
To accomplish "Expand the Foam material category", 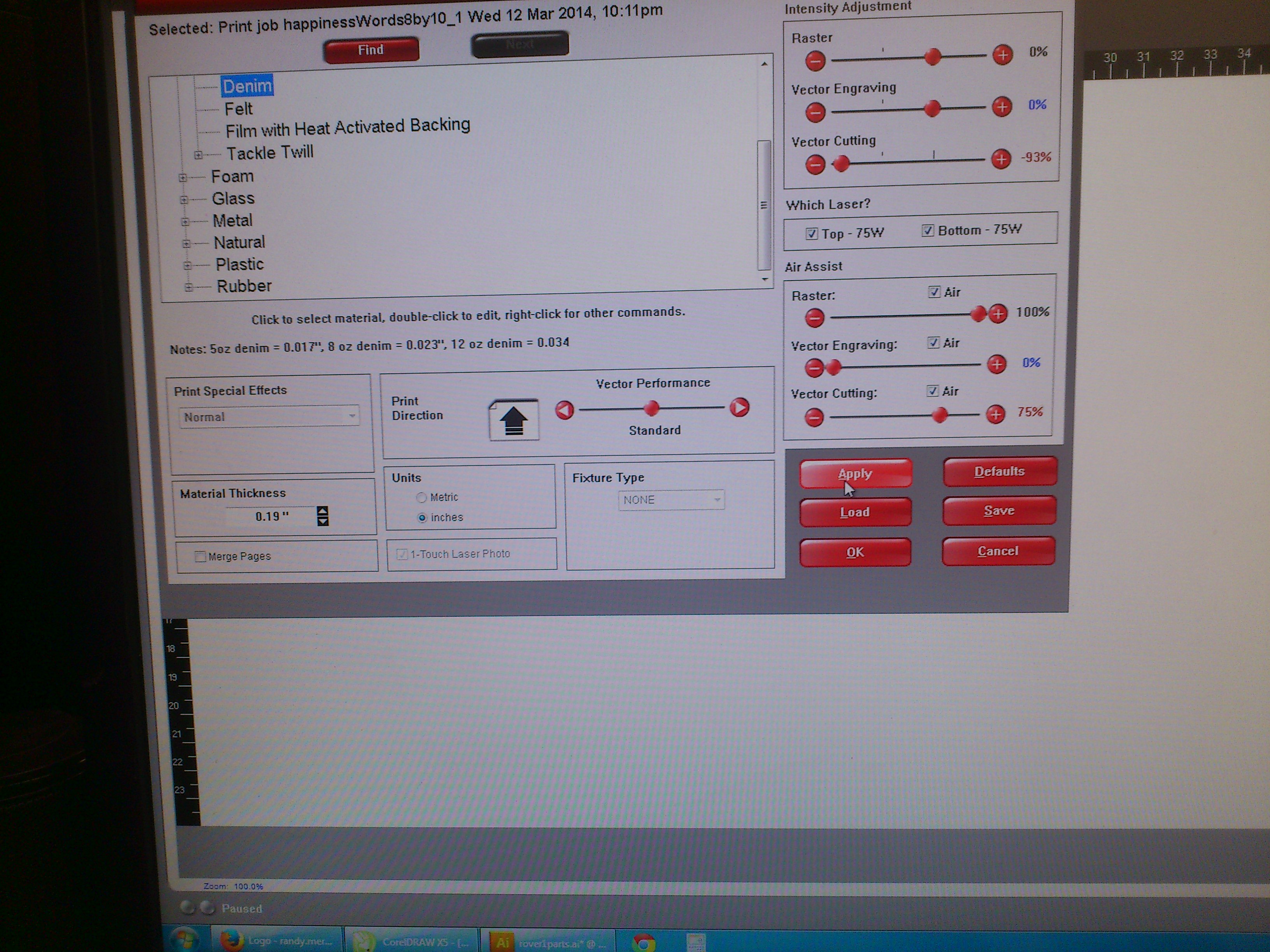I will [182, 178].
